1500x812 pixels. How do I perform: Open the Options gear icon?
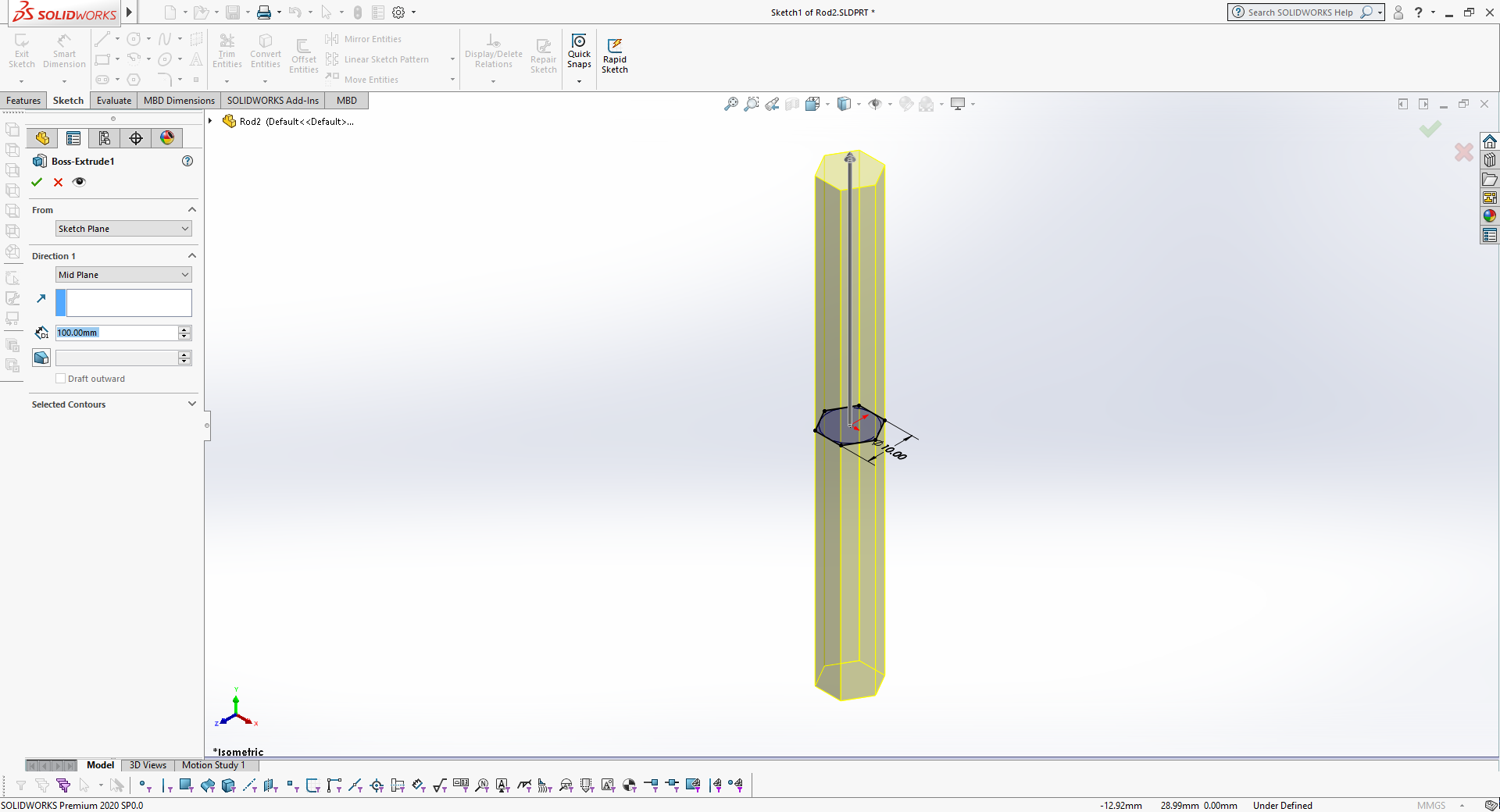398,12
